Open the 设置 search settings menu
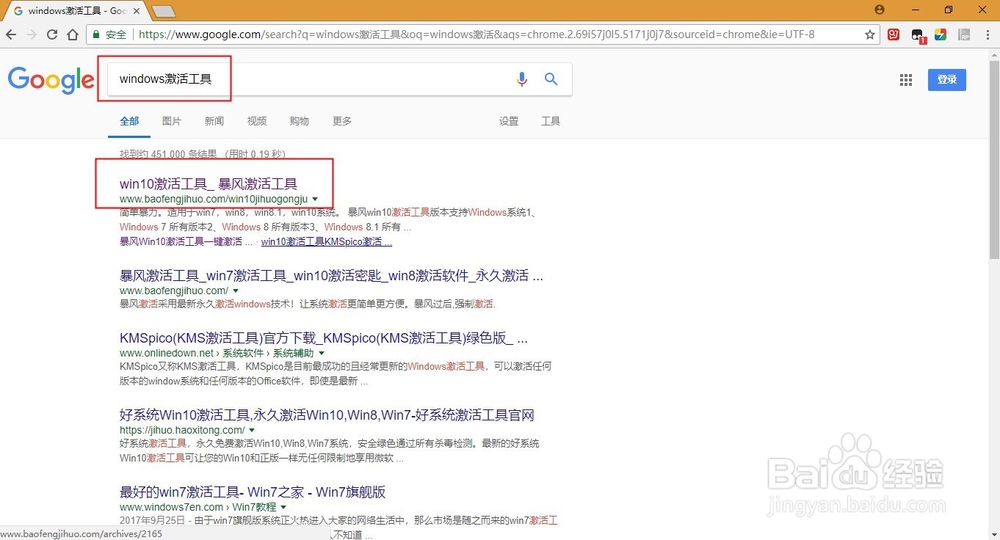This screenshot has width=1000, height=540. (509, 120)
